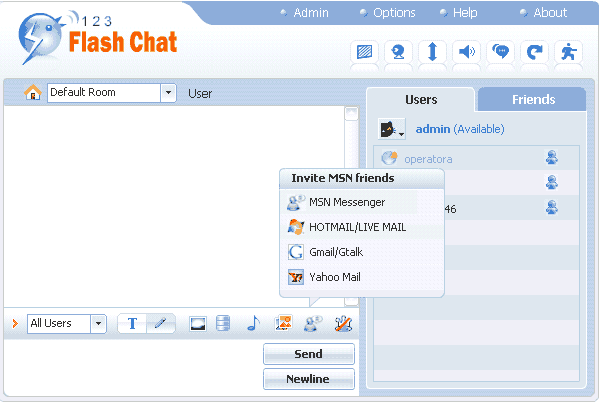Click the vertical double-arrow icon
Screen dimensions: 600x403
pos(432,52)
